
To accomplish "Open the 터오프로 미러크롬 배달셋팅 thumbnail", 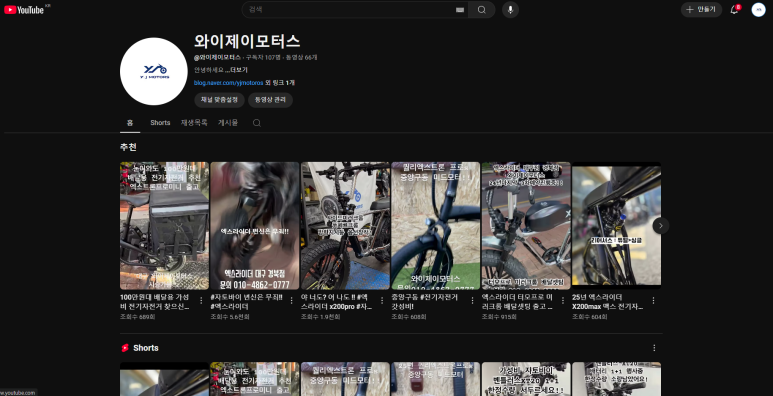I will coord(526,225).
